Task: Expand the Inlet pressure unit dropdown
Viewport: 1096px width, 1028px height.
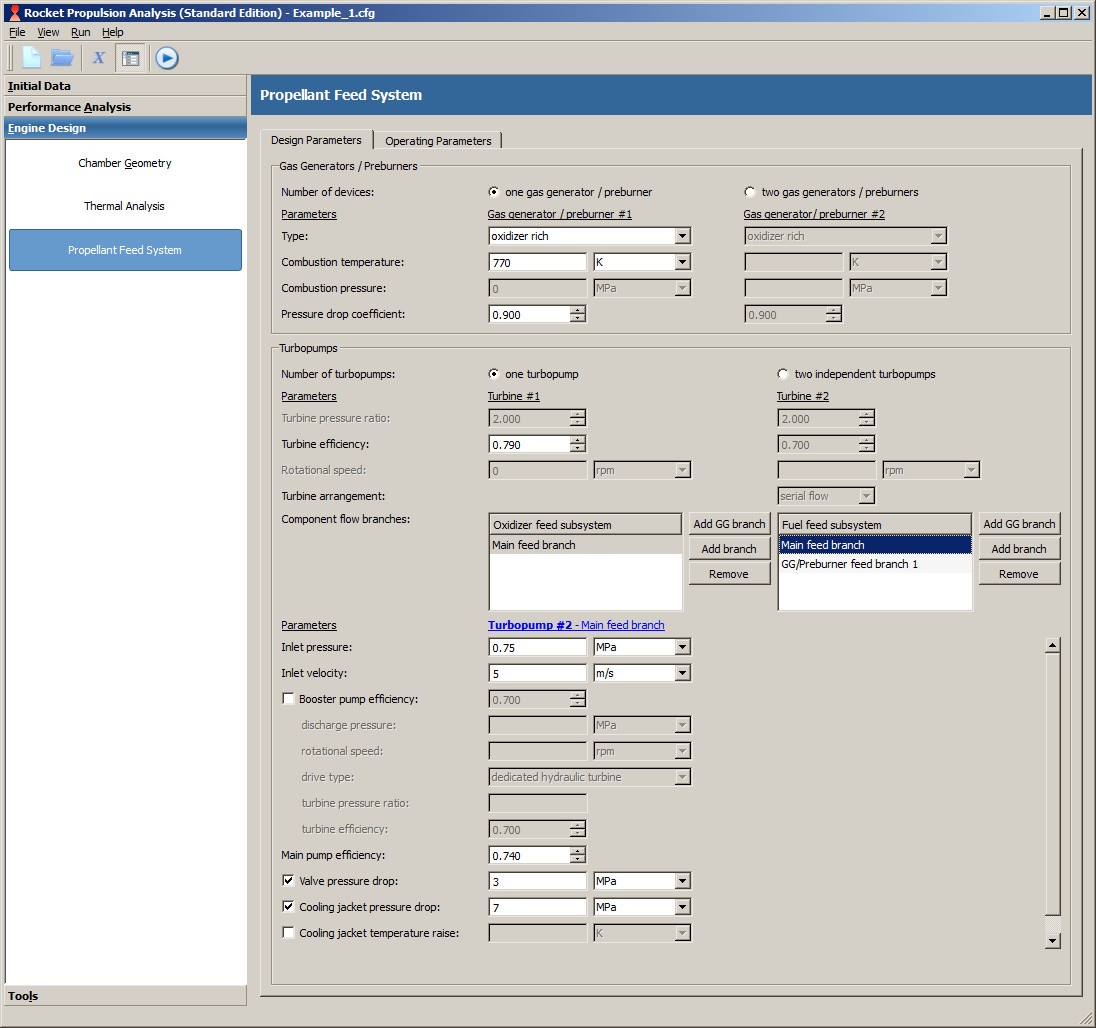Action: (682, 647)
